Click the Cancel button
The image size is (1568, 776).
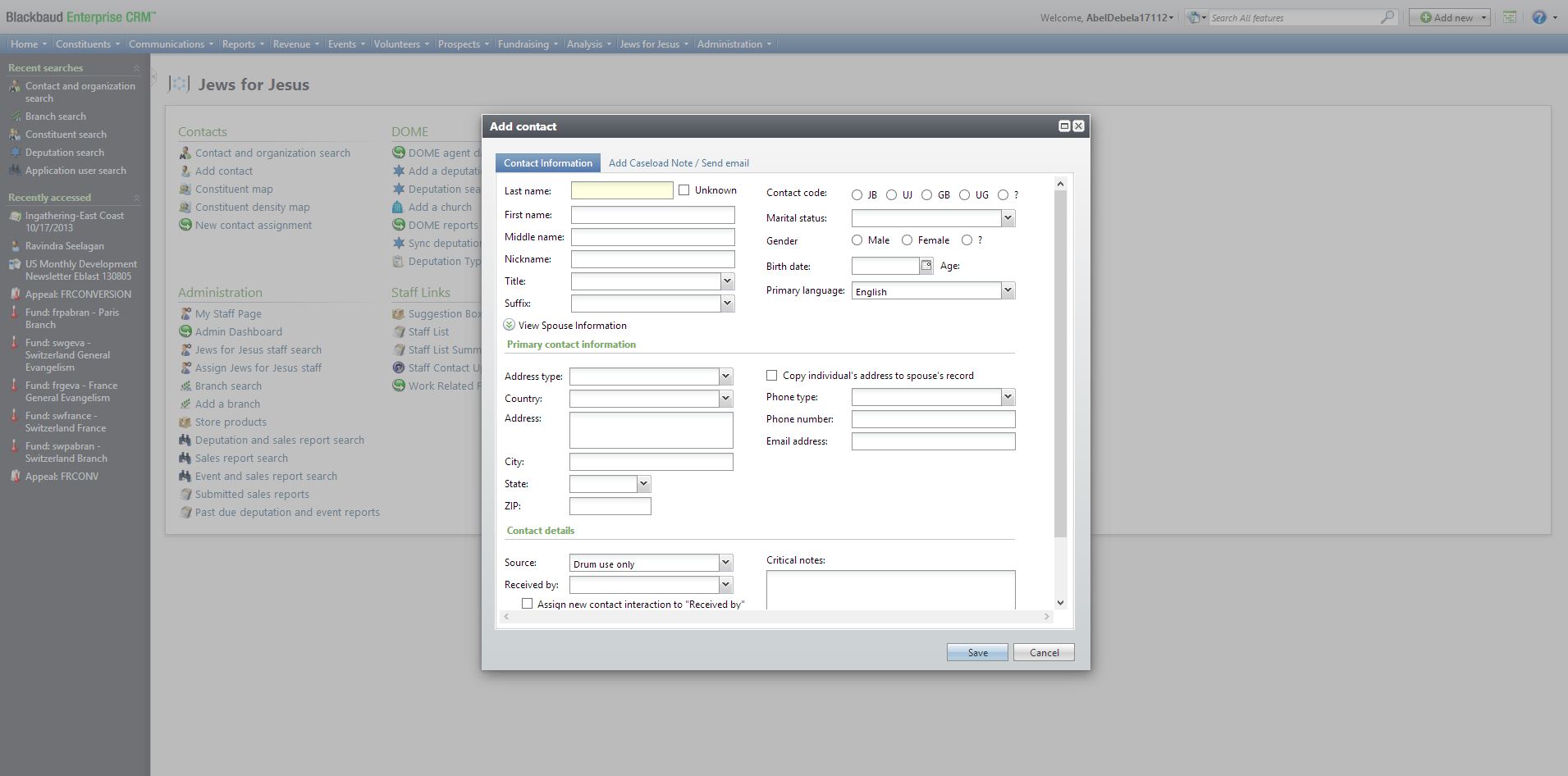tap(1044, 652)
